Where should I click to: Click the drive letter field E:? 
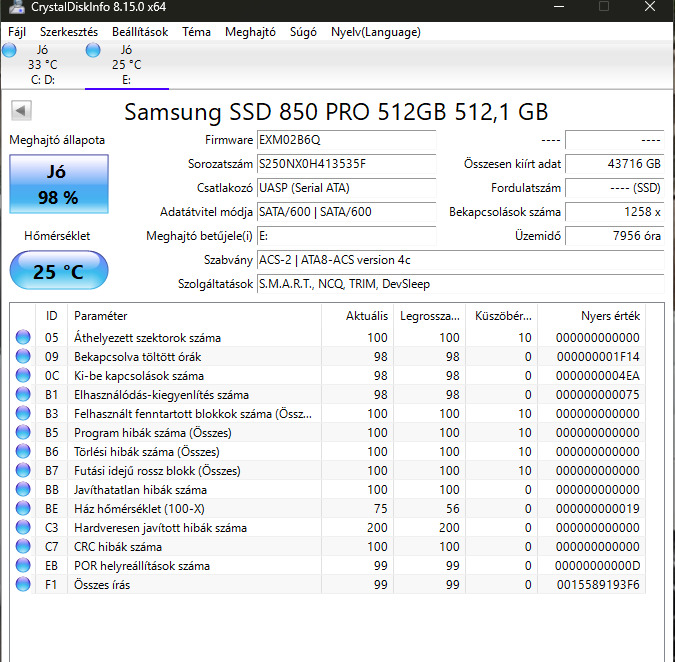tap(347, 236)
